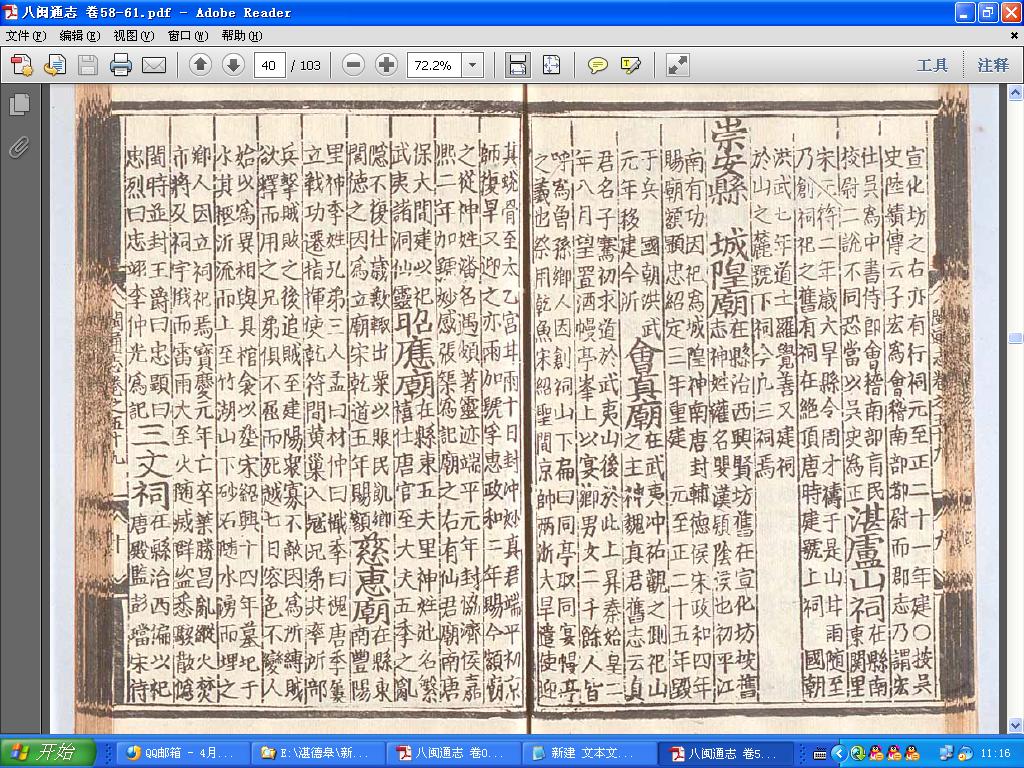Click the Create PDF toolbar icon
Image resolution: width=1024 pixels, height=768 pixels.
pos(21,65)
